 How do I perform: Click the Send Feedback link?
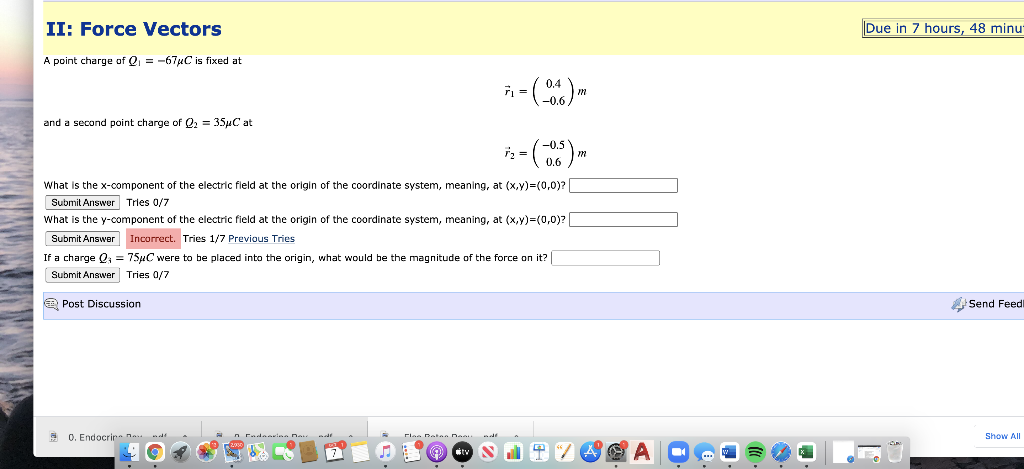click(x=996, y=304)
